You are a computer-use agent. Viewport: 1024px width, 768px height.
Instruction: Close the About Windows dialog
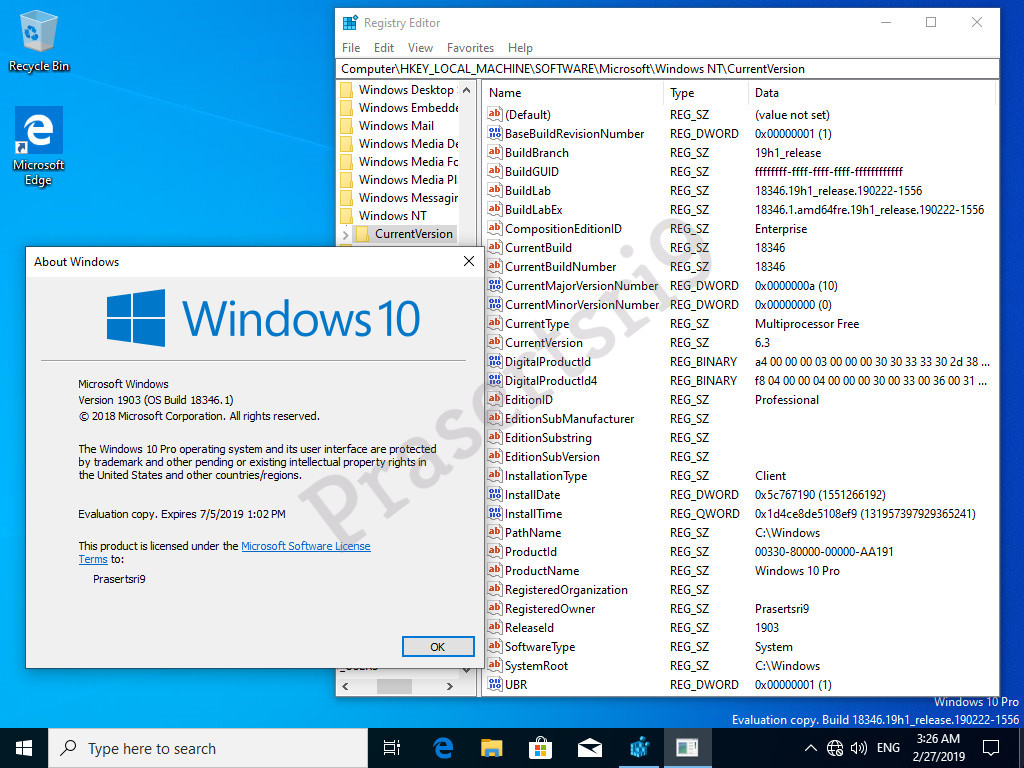468,261
